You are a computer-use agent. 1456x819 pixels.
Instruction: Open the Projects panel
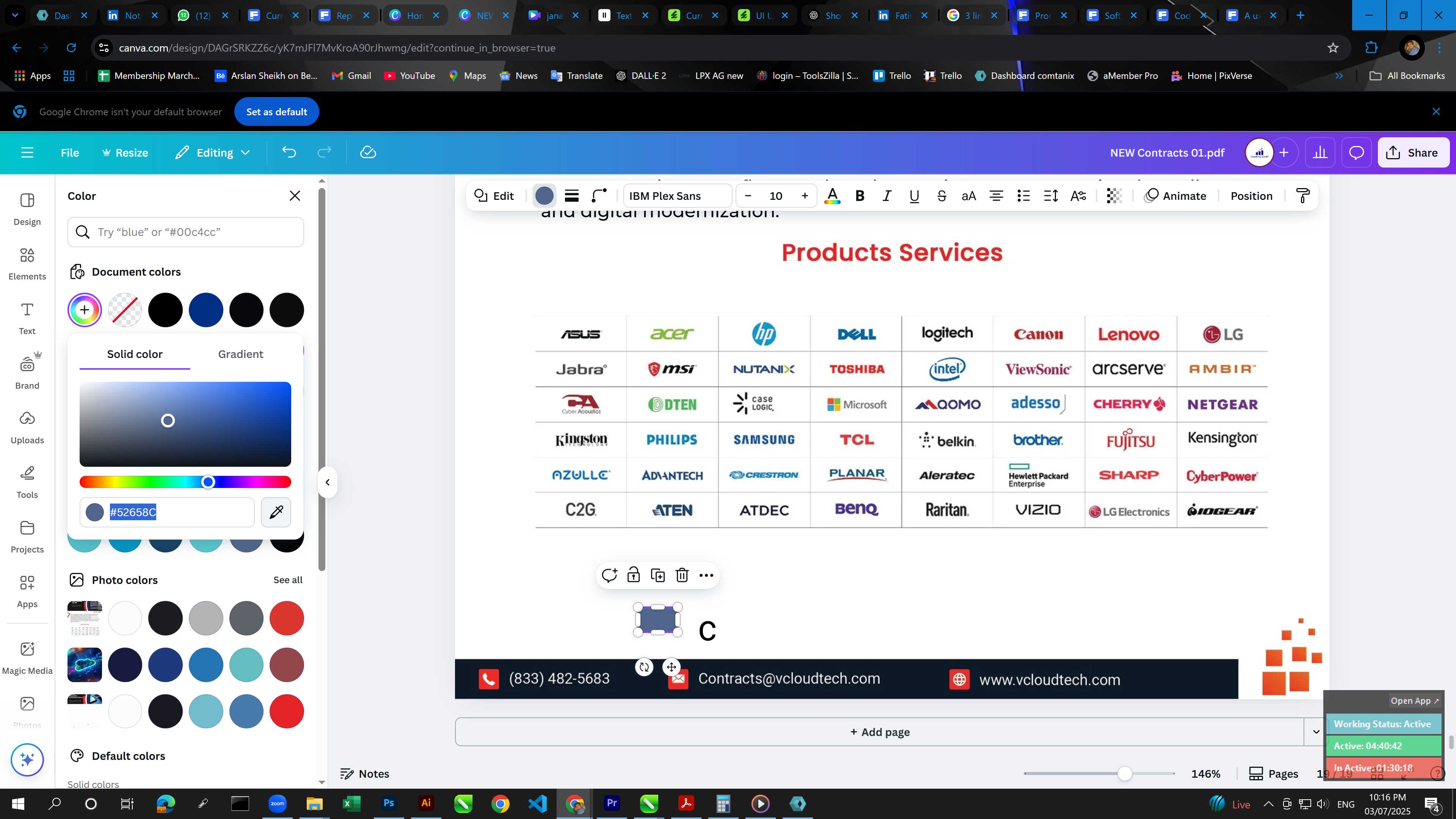point(27,537)
